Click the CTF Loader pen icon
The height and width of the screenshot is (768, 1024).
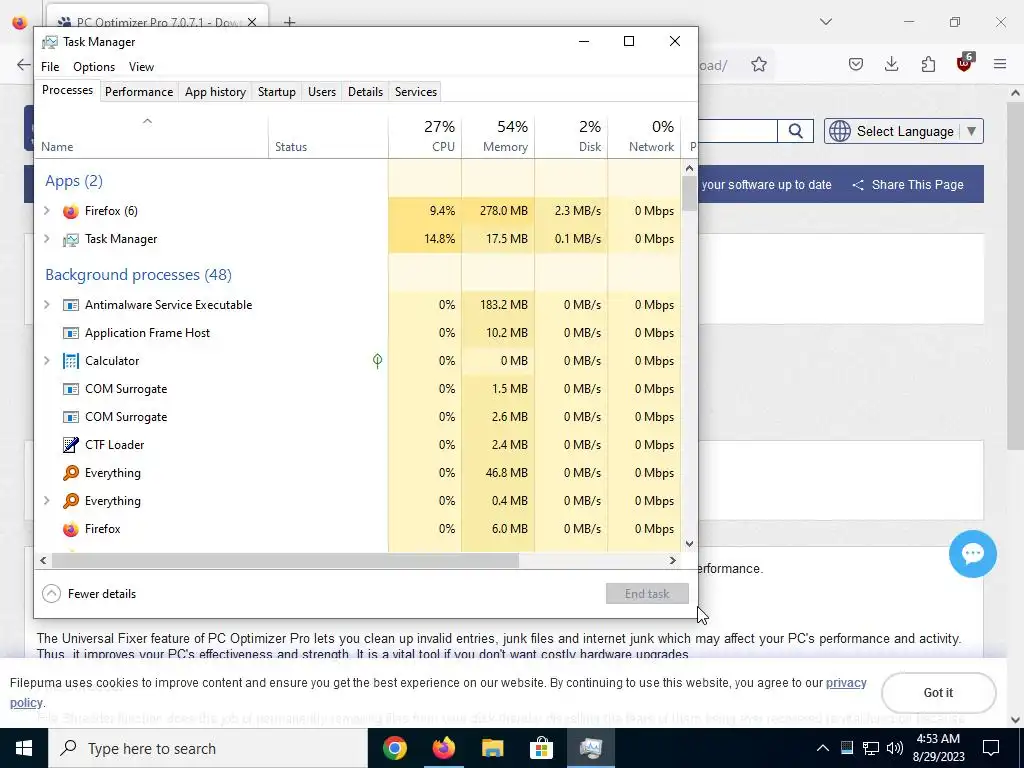point(71,445)
